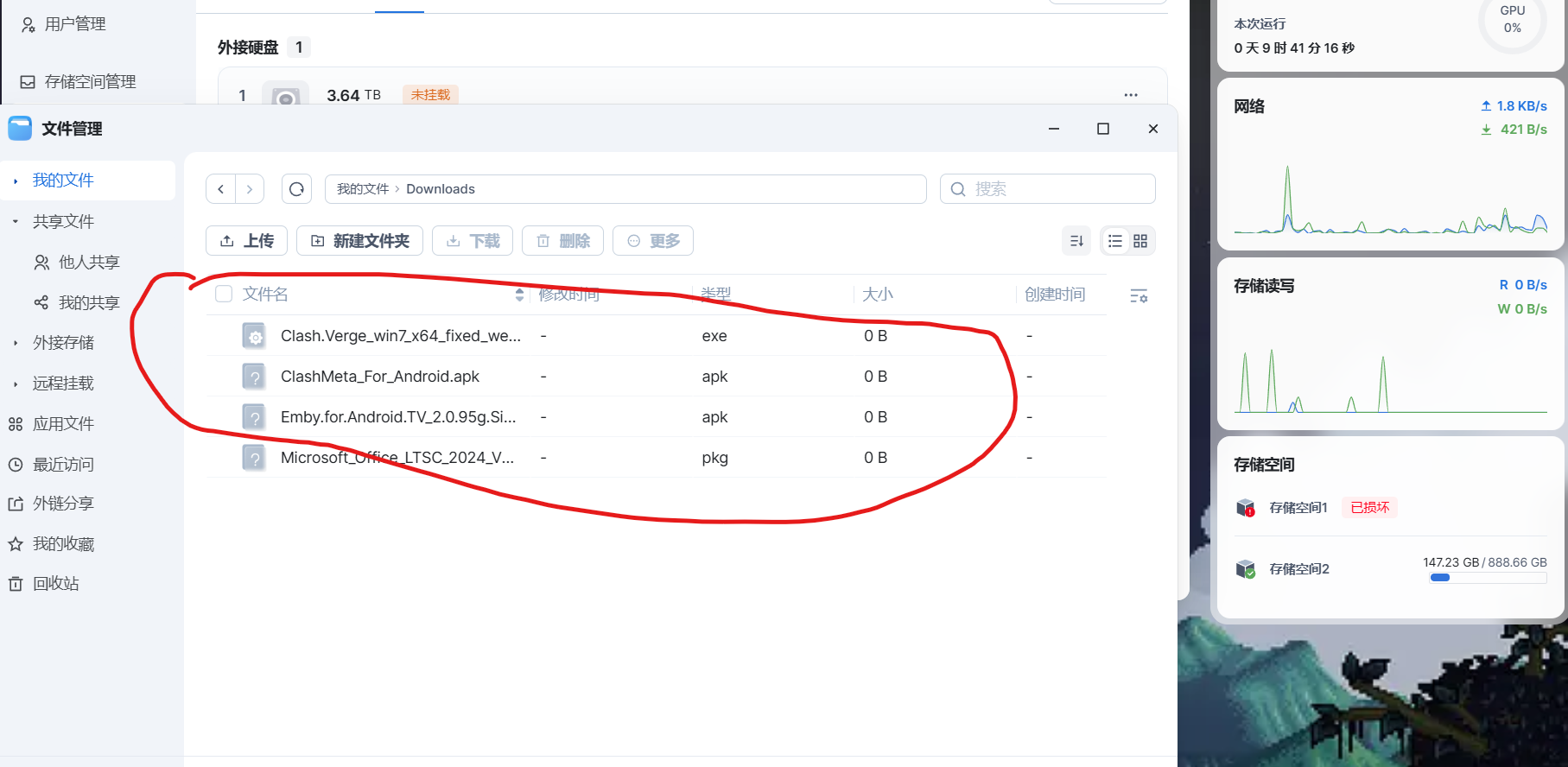Open the 更多 more actions button
Image resolution: width=1568 pixels, height=767 pixels.
(653, 241)
